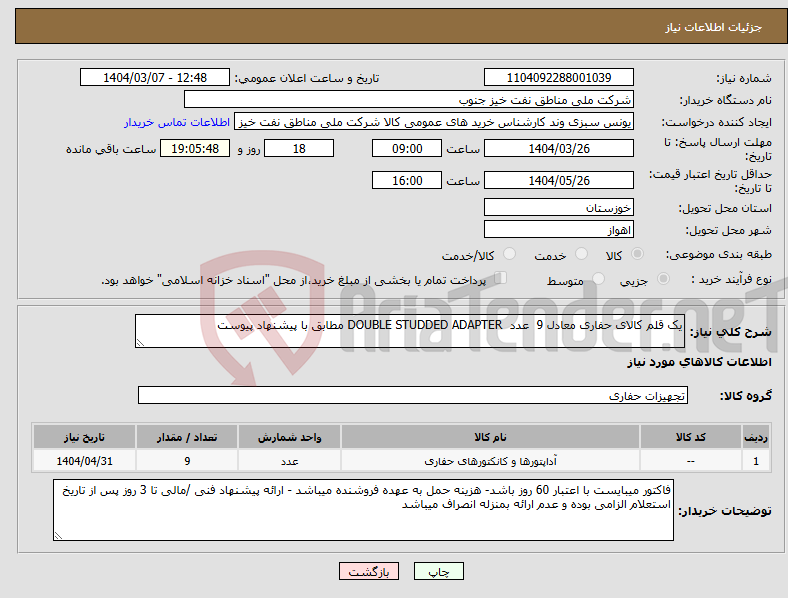Click the چاپ print button
This screenshot has width=788, height=598.
[x=438, y=571]
